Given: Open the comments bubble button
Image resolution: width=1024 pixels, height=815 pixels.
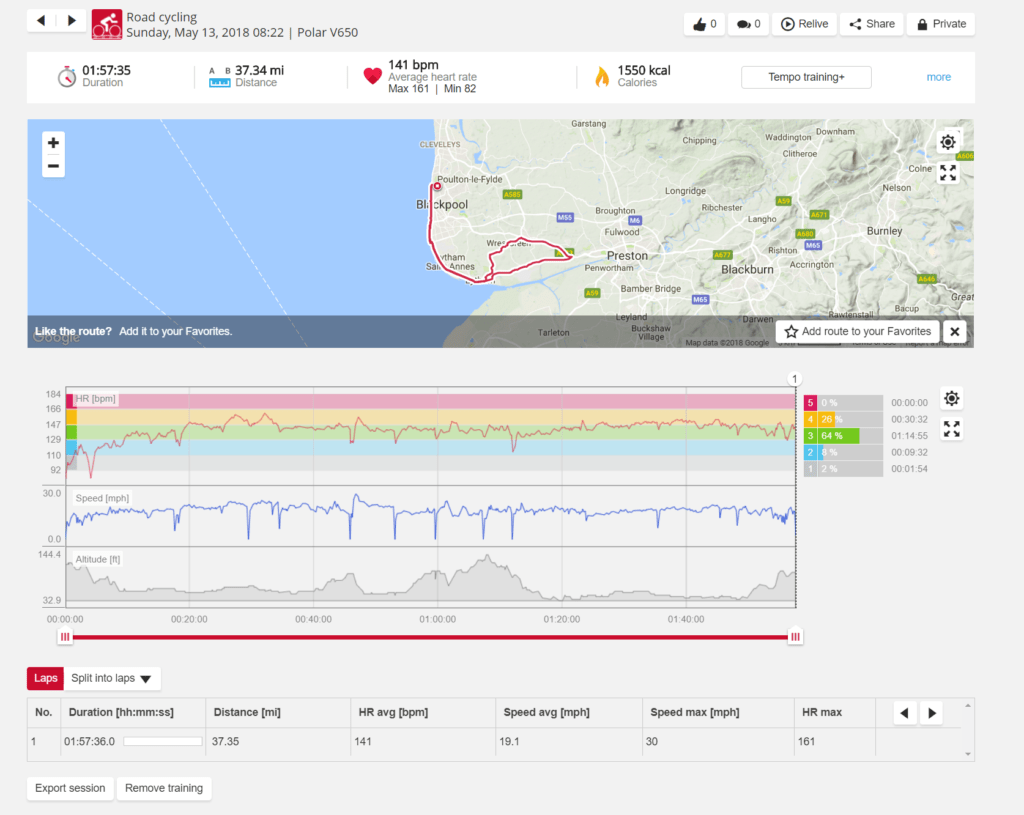Looking at the screenshot, I should [x=749, y=24].
